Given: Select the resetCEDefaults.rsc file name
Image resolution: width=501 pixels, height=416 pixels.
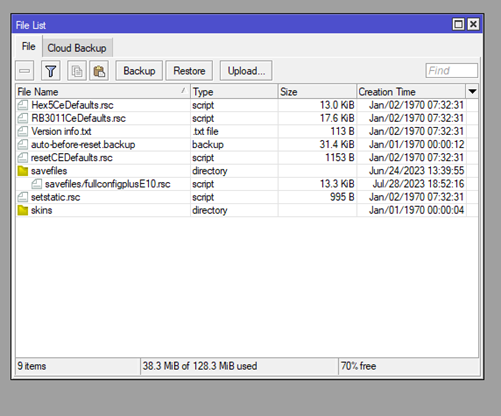Looking at the screenshot, I should (x=72, y=157).
